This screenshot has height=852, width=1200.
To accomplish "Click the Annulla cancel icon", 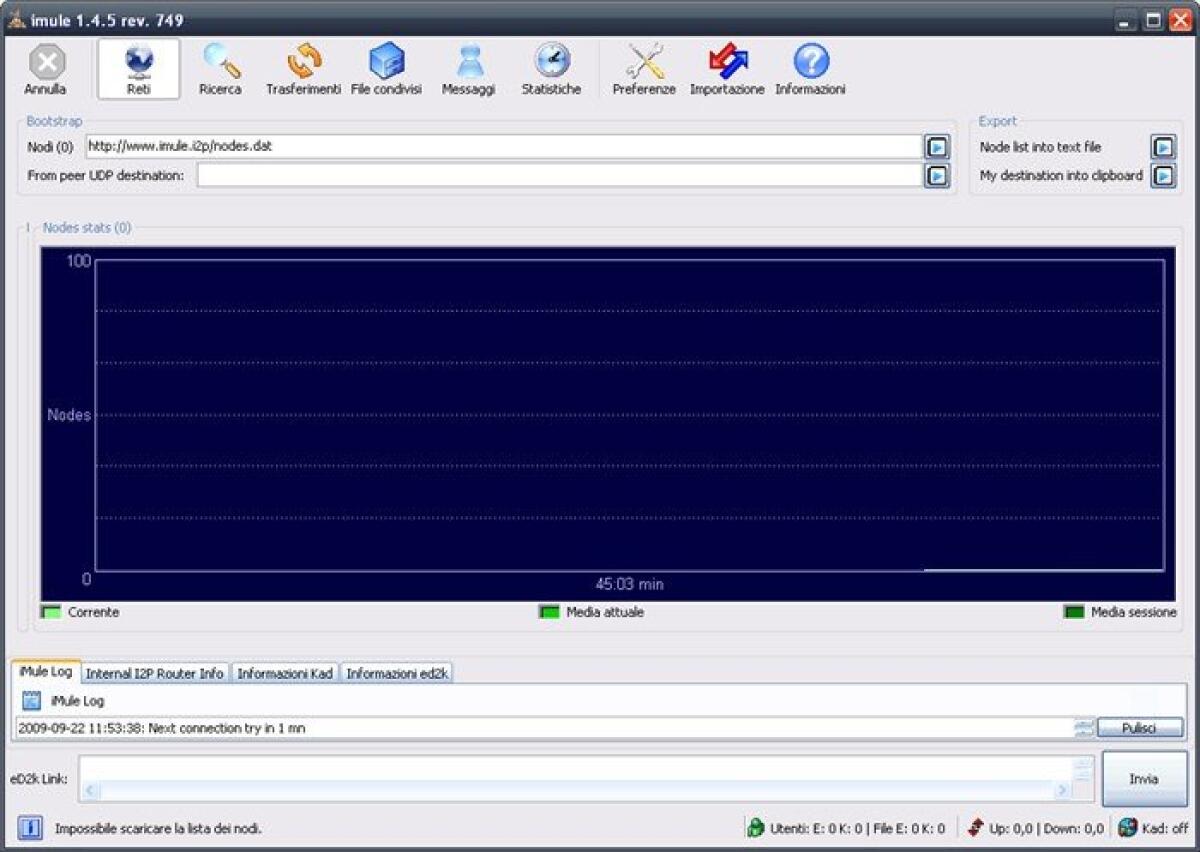I will pyautogui.click(x=46, y=68).
